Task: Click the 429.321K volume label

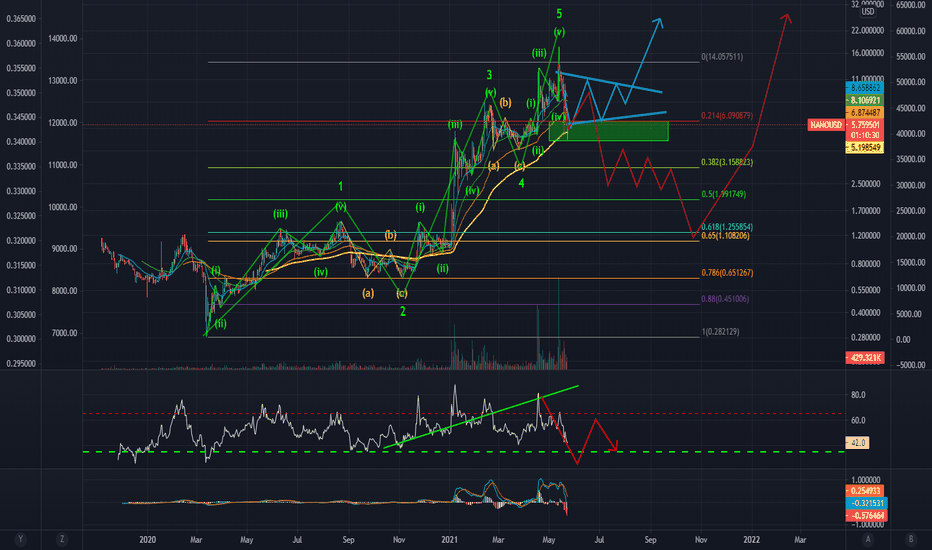Action: 865,357
